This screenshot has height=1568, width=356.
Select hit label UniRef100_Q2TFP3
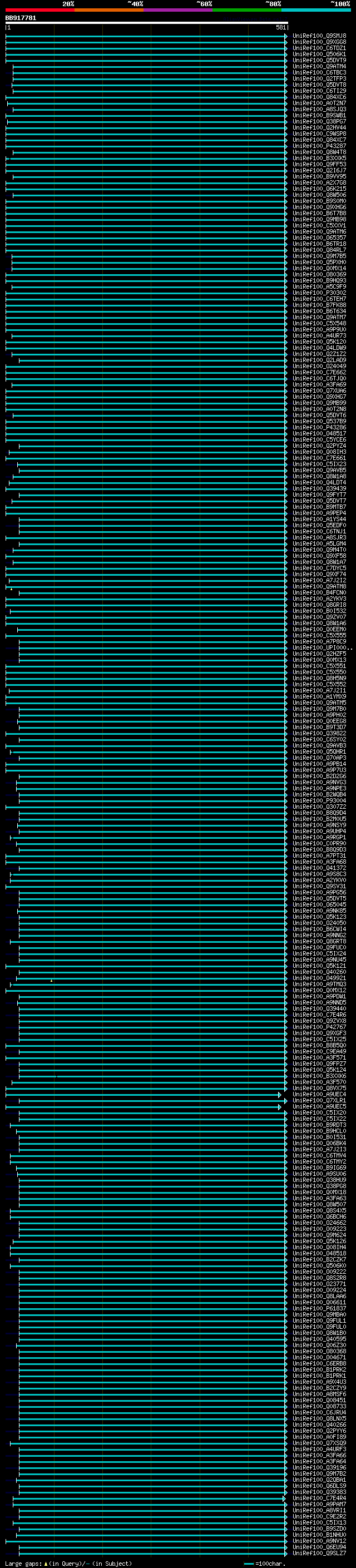coord(319,78)
